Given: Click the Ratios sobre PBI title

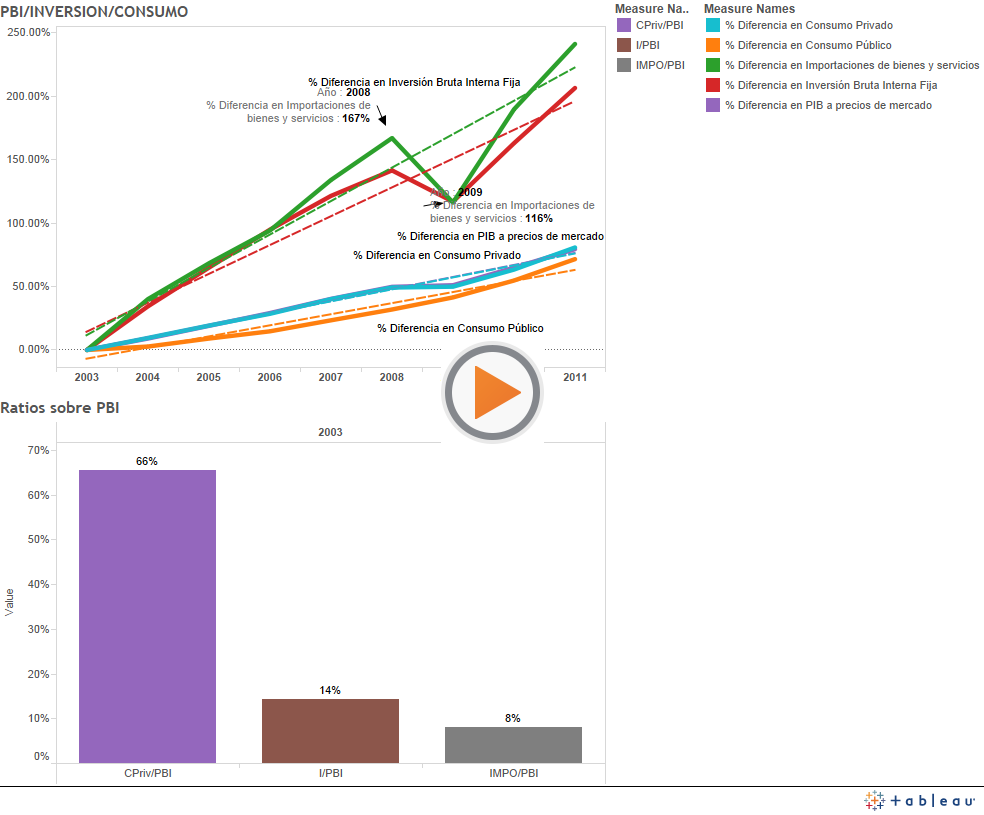Looking at the screenshot, I should (x=60, y=407).
